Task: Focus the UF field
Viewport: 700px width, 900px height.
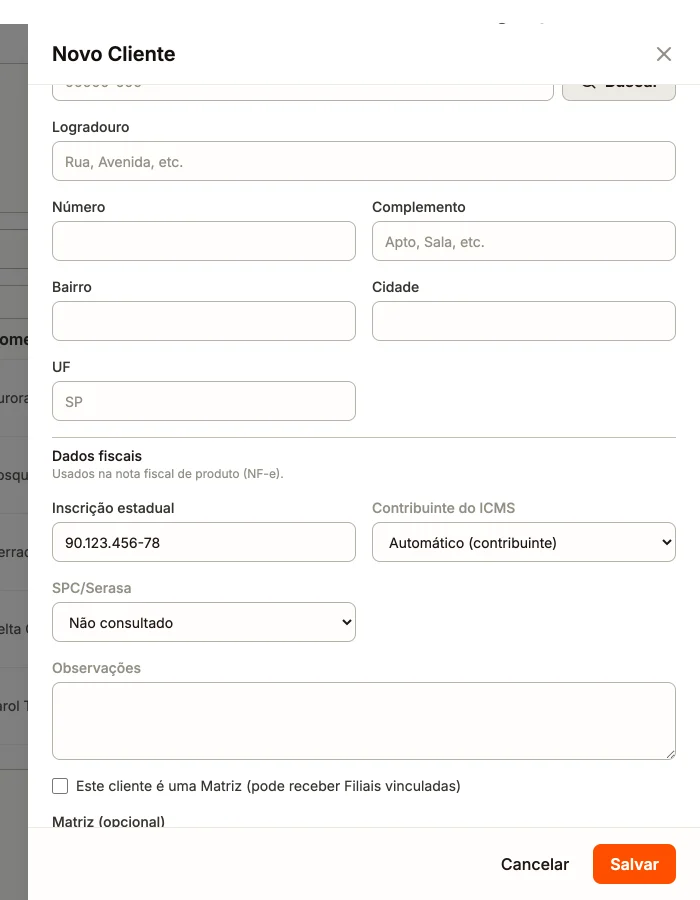Action: pos(204,401)
